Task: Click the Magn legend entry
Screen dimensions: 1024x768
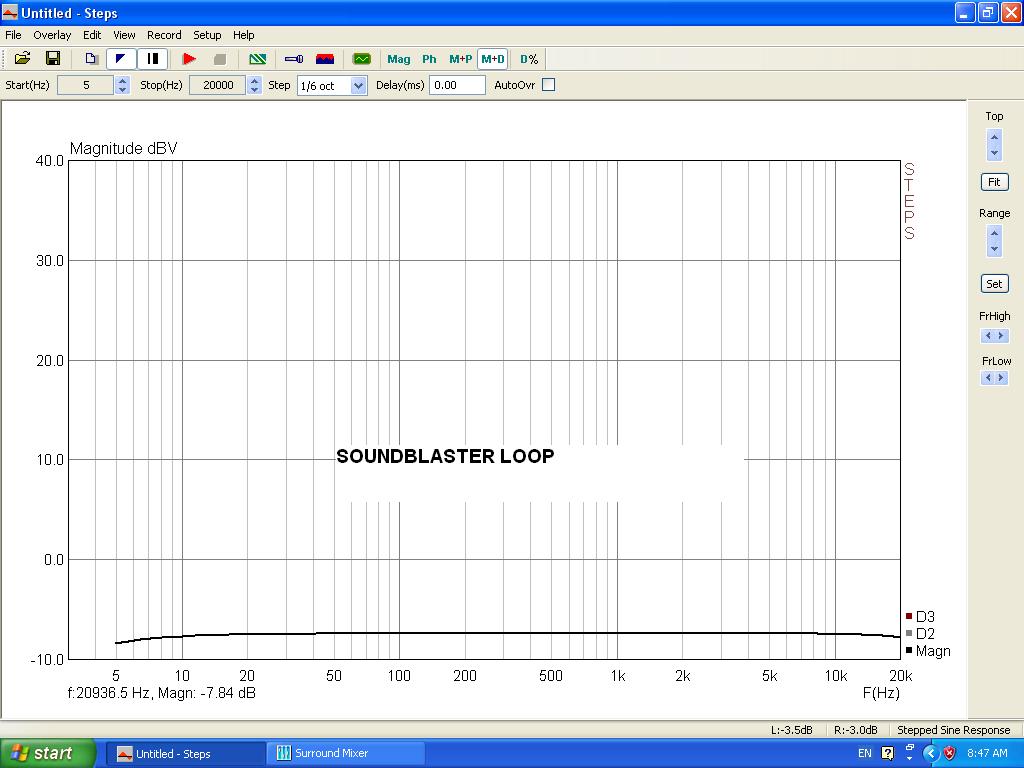Action: pyautogui.click(x=928, y=651)
